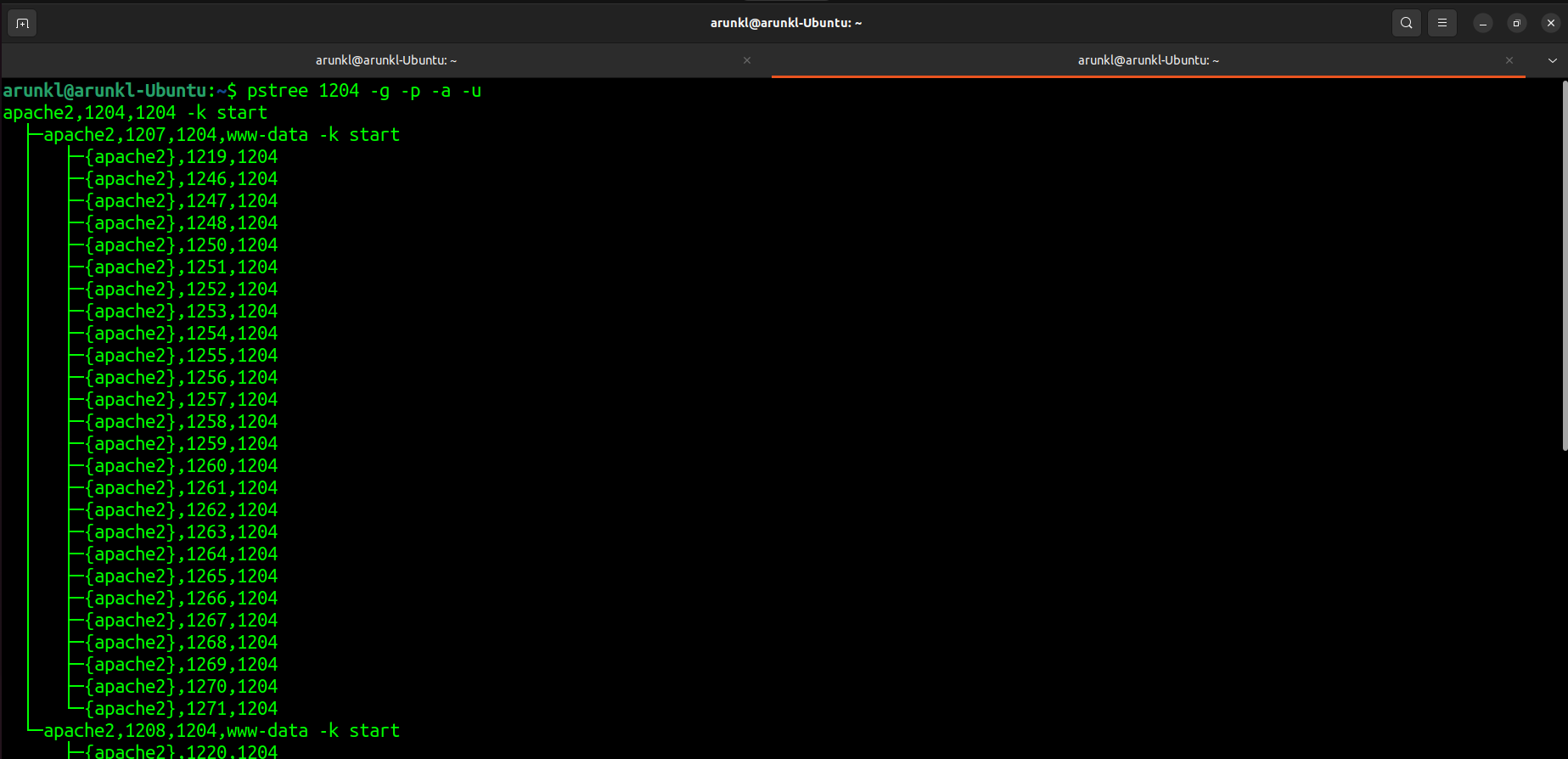The image size is (1568, 759).
Task: Click the thread line {apache2},1254,1204
Action: [181, 334]
